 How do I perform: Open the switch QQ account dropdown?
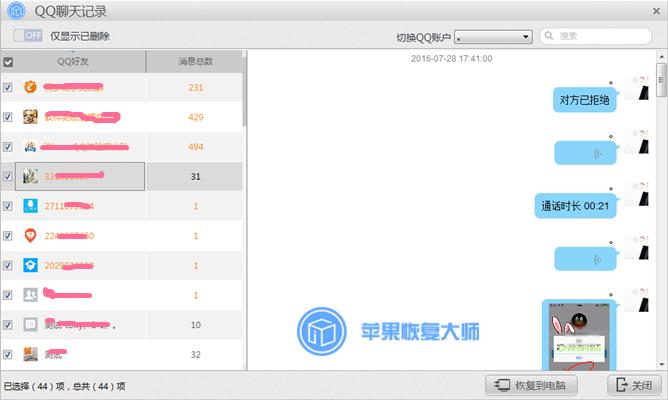point(493,37)
